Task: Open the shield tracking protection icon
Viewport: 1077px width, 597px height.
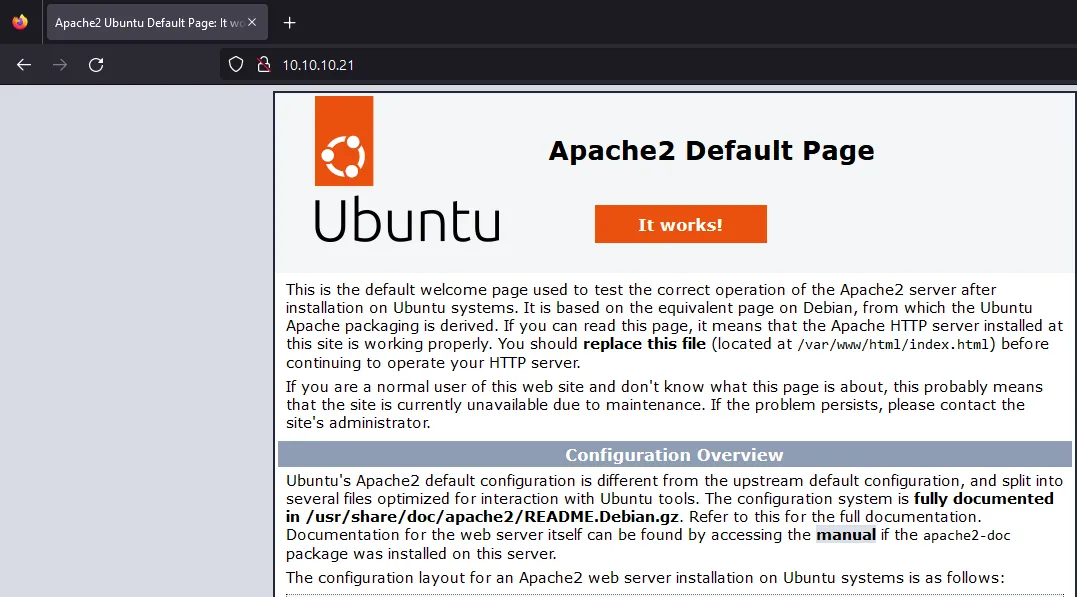Action: tap(235, 64)
